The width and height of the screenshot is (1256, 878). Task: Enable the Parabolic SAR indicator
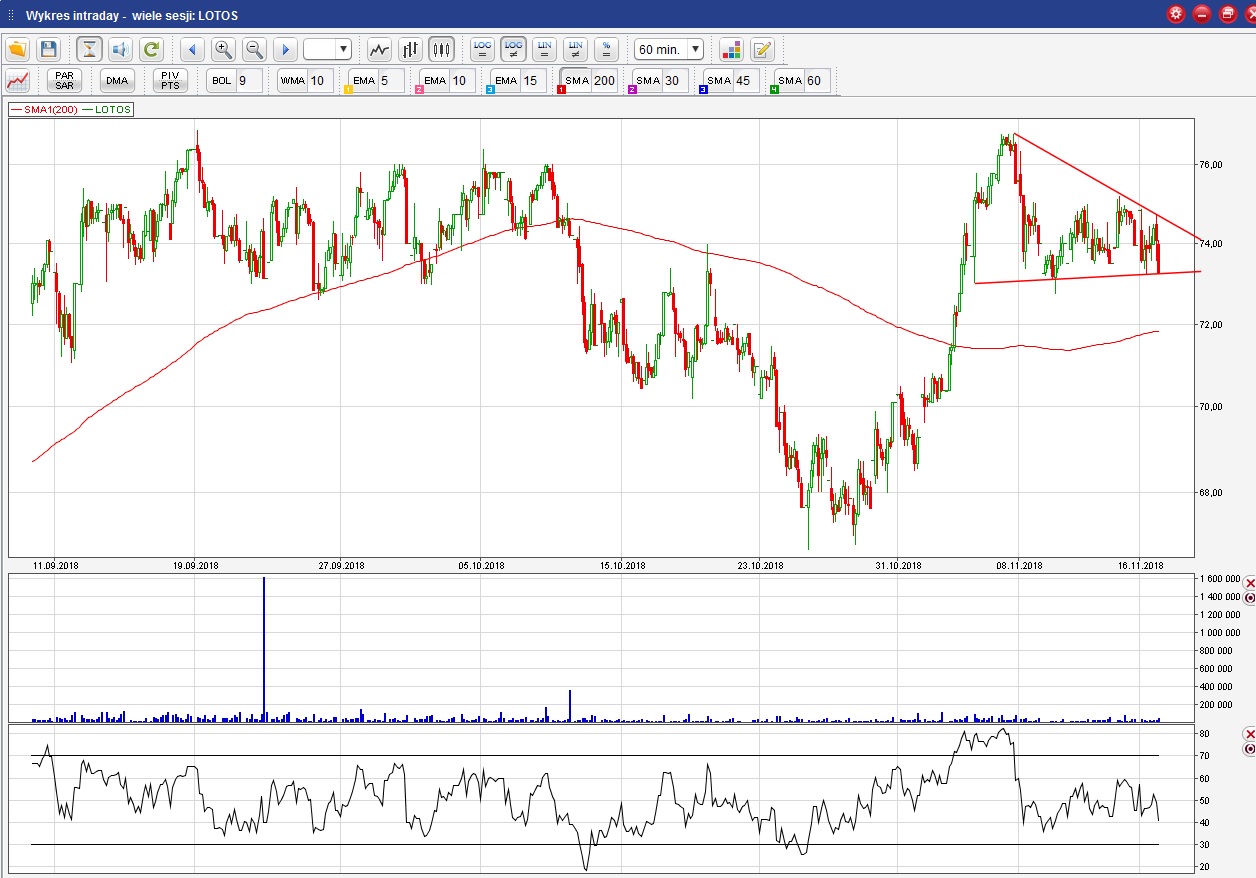pos(65,81)
